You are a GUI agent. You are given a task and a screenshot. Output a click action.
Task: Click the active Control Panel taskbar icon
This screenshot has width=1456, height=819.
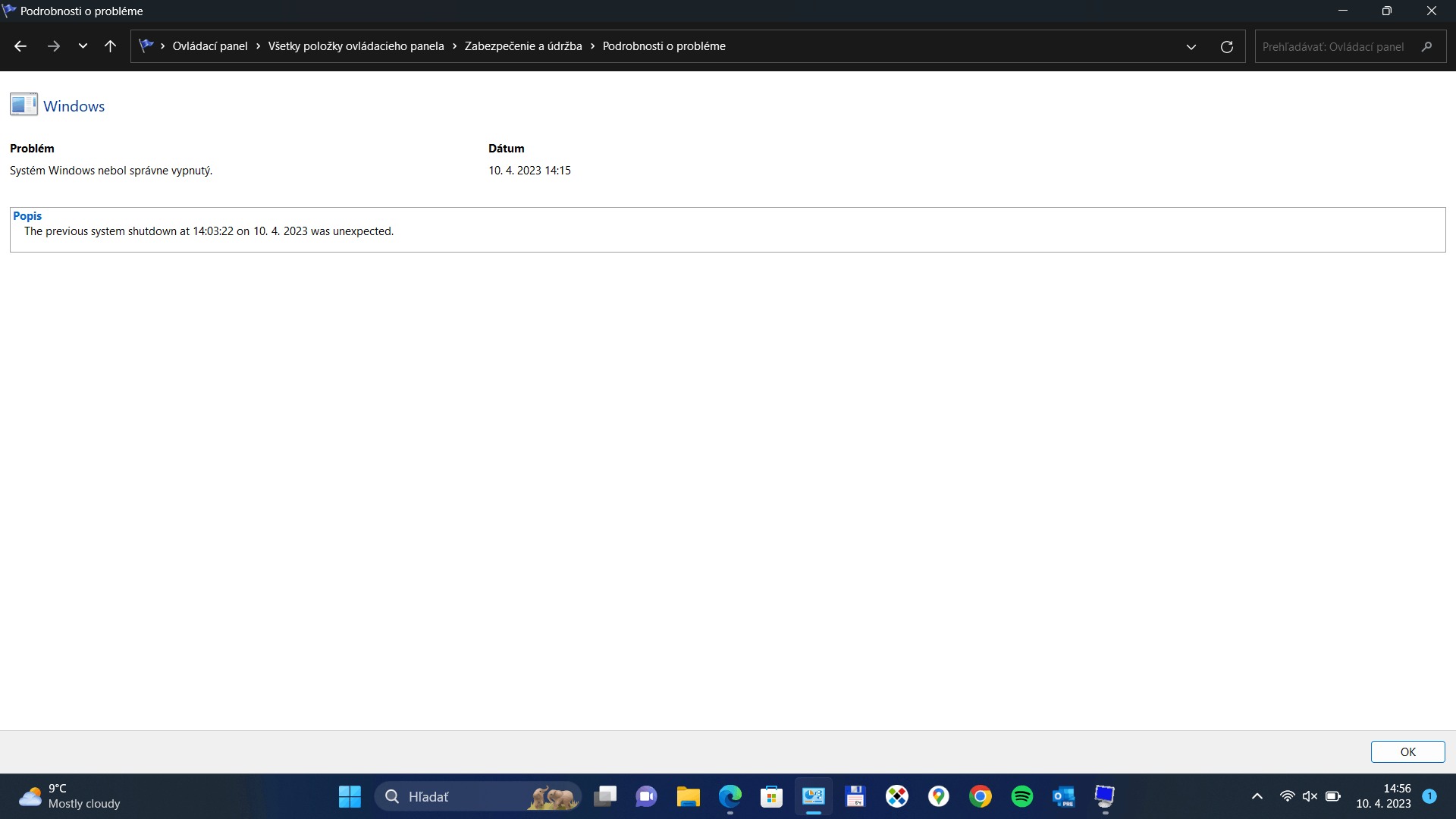813,796
